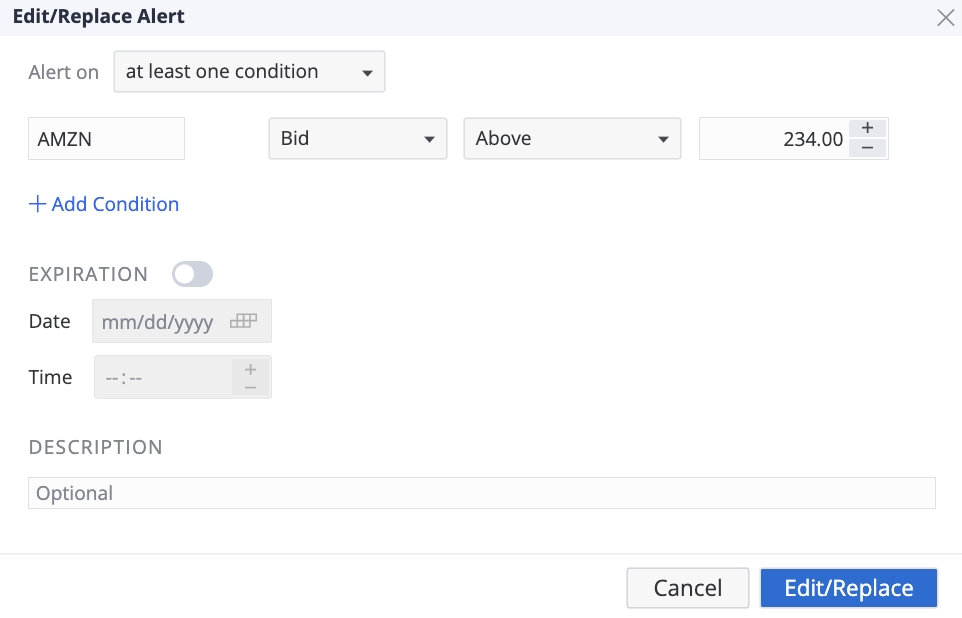The height and width of the screenshot is (618, 962).
Task: Click the Edit/Replace Alert title bar
Action: pos(400,17)
